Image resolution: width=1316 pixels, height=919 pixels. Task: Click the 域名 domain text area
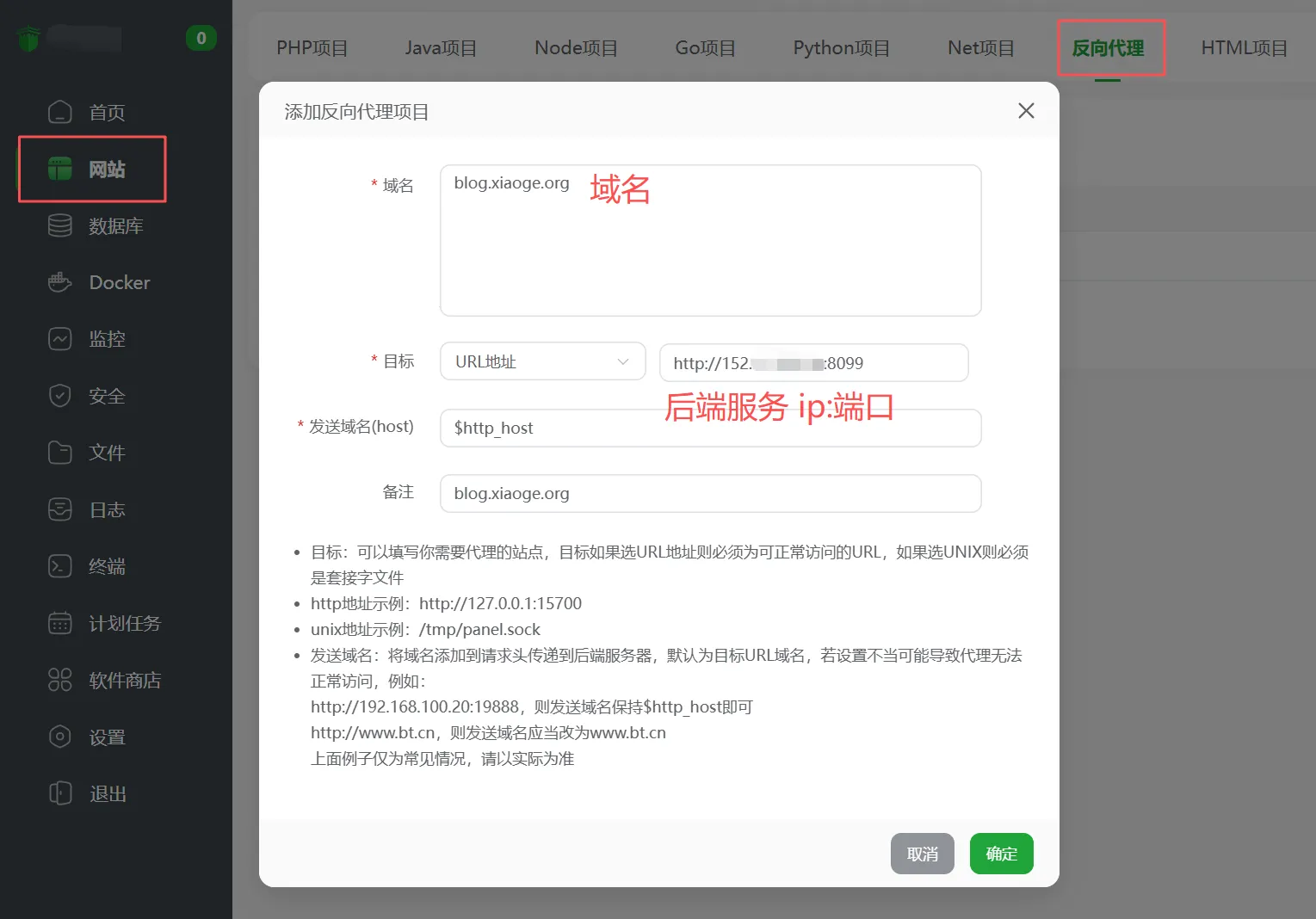point(710,240)
